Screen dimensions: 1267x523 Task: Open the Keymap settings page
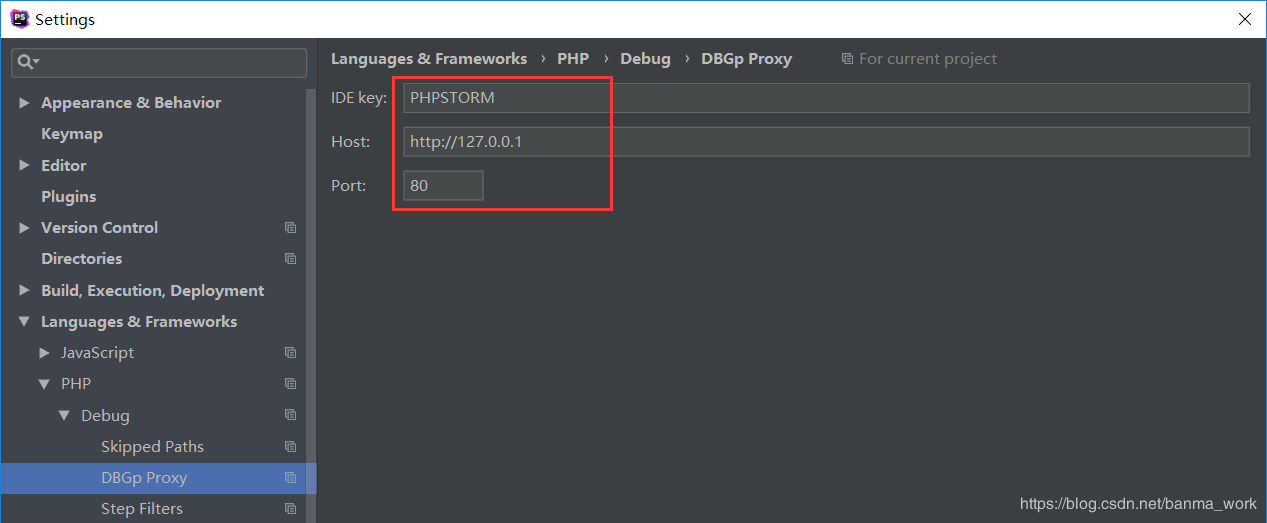coord(72,134)
